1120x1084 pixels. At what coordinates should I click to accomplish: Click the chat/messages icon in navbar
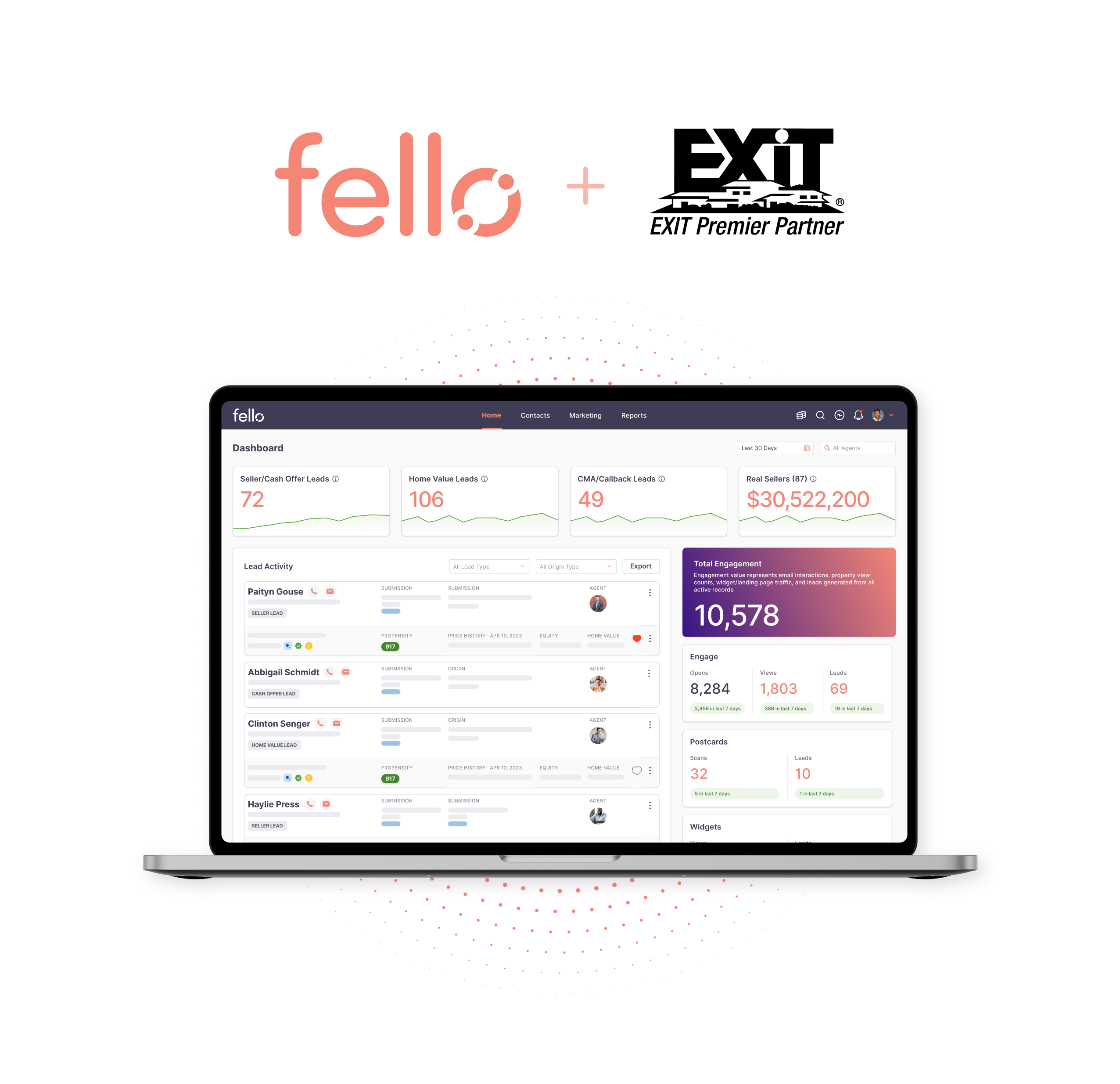[839, 418]
